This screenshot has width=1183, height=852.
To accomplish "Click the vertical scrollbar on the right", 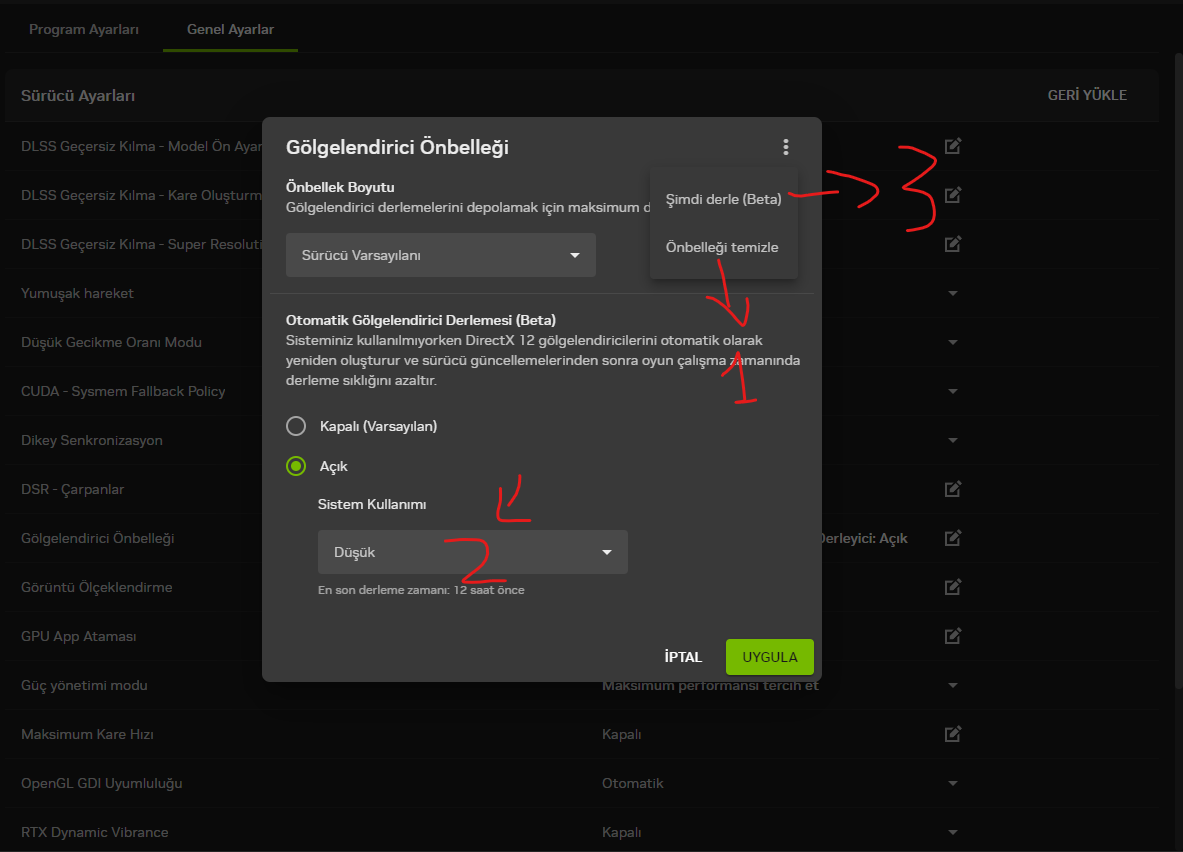I will click(x=1178, y=370).
